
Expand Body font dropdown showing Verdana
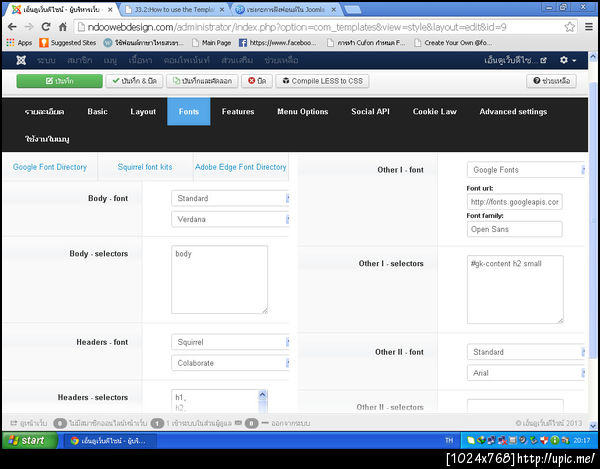coord(230,219)
